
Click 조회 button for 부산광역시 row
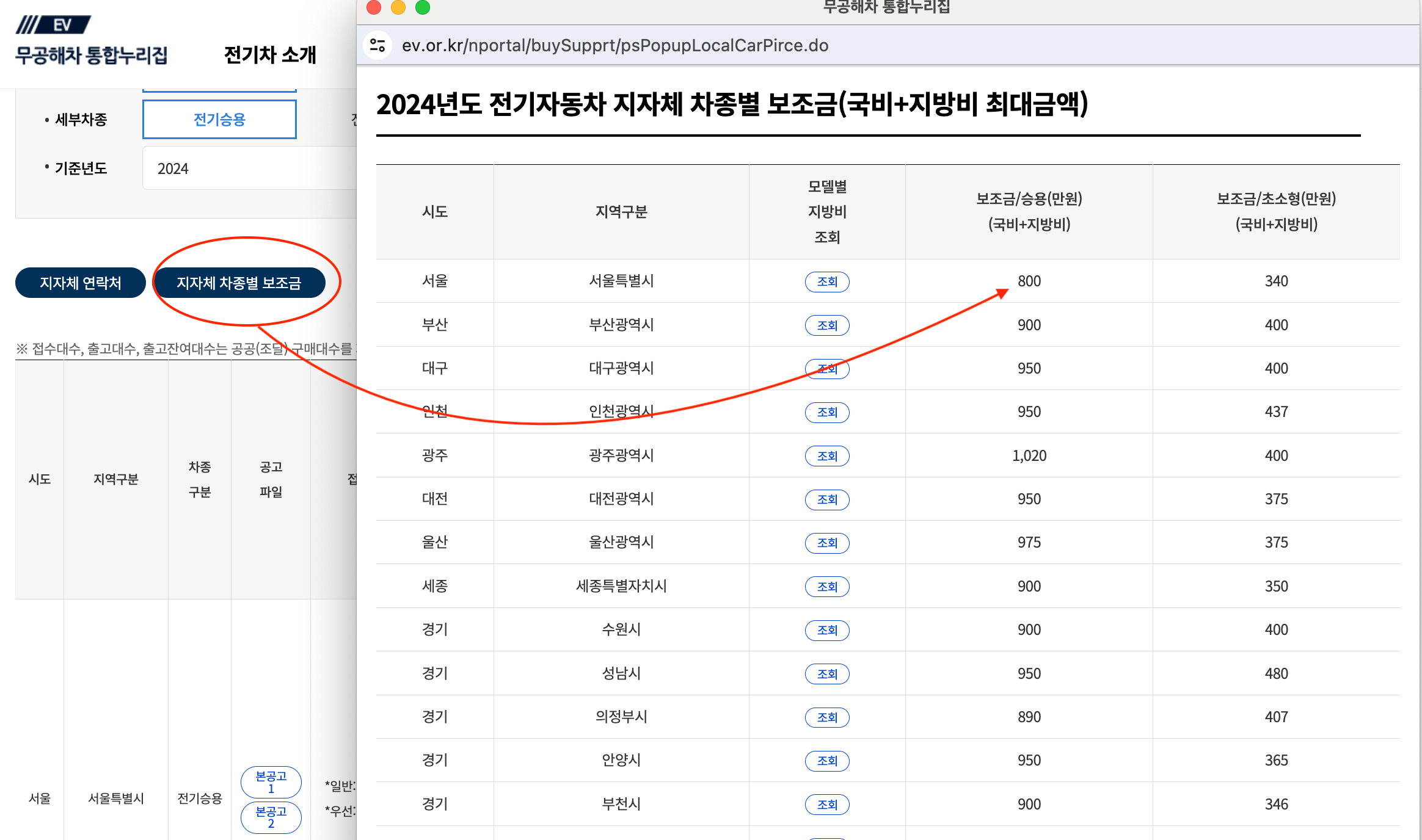(826, 325)
